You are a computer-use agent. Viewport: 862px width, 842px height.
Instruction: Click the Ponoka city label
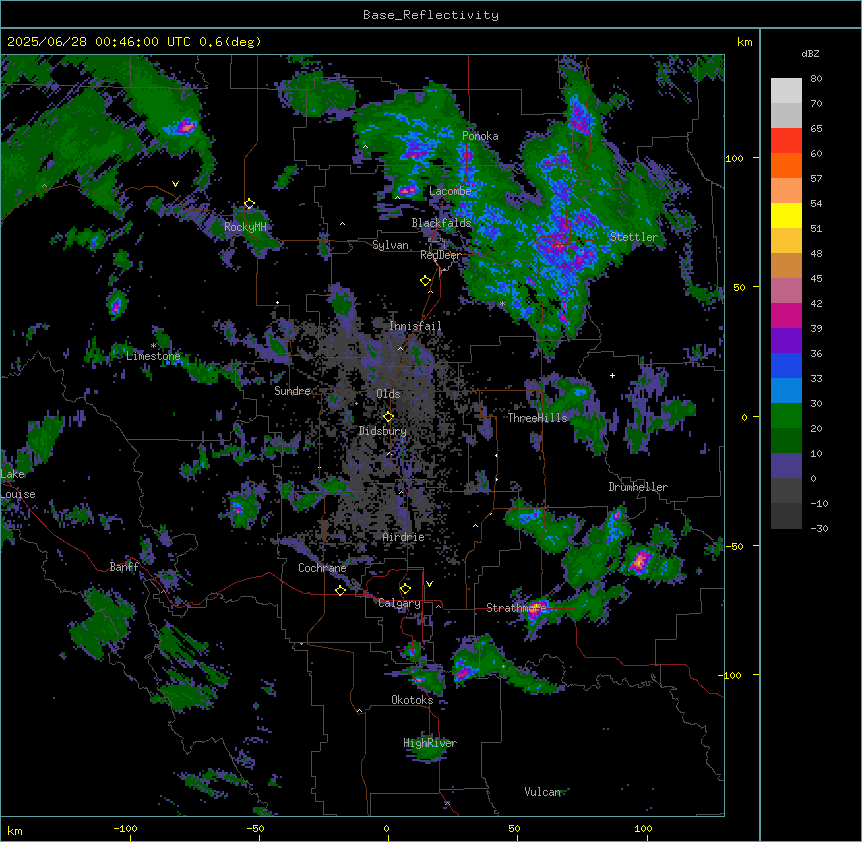click(480, 136)
